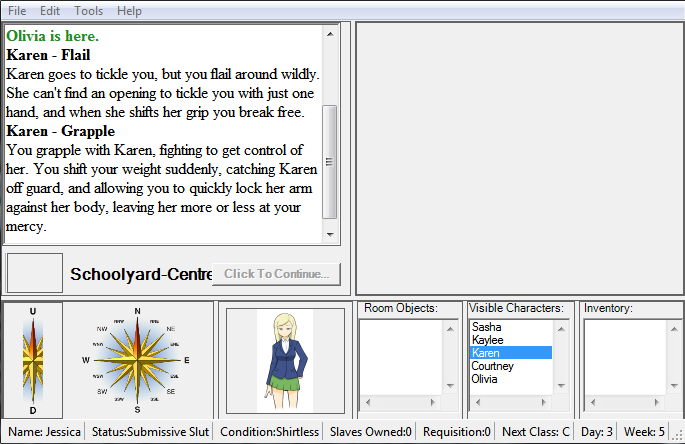
Task: Open the File menu
Action: (x=17, y=10)
